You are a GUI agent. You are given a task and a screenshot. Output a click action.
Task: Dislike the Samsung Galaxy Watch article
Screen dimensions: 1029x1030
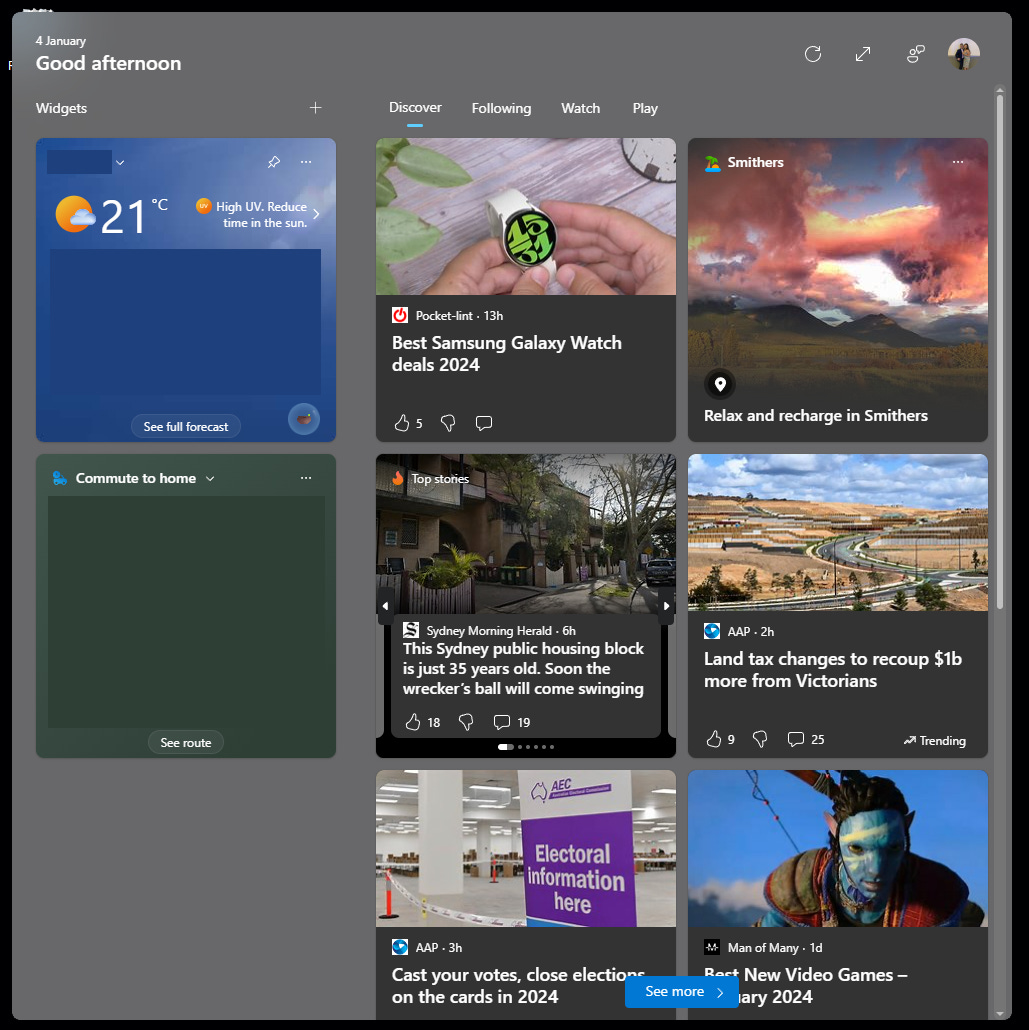tap(448, 423)
